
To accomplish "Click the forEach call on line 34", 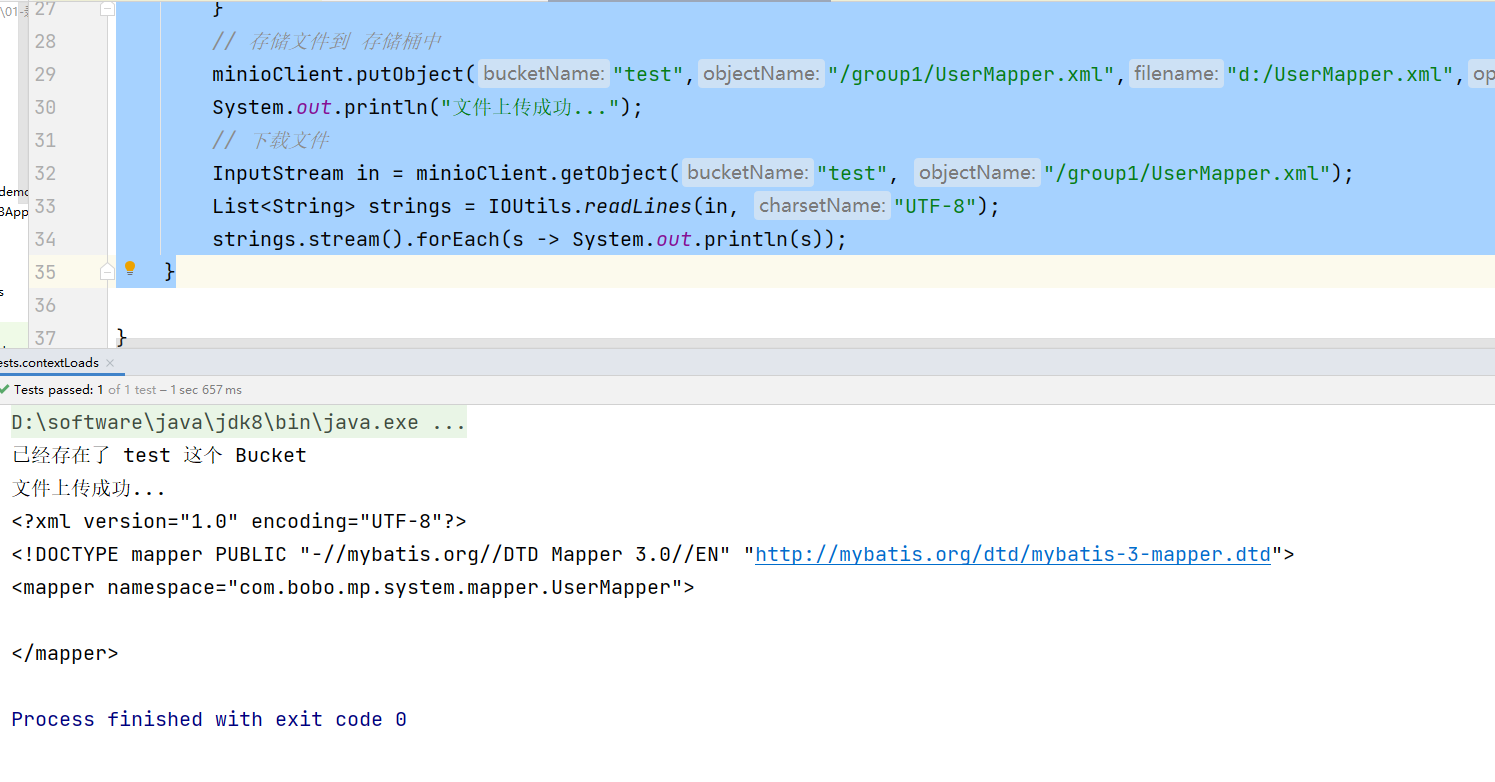I will 452,239.
